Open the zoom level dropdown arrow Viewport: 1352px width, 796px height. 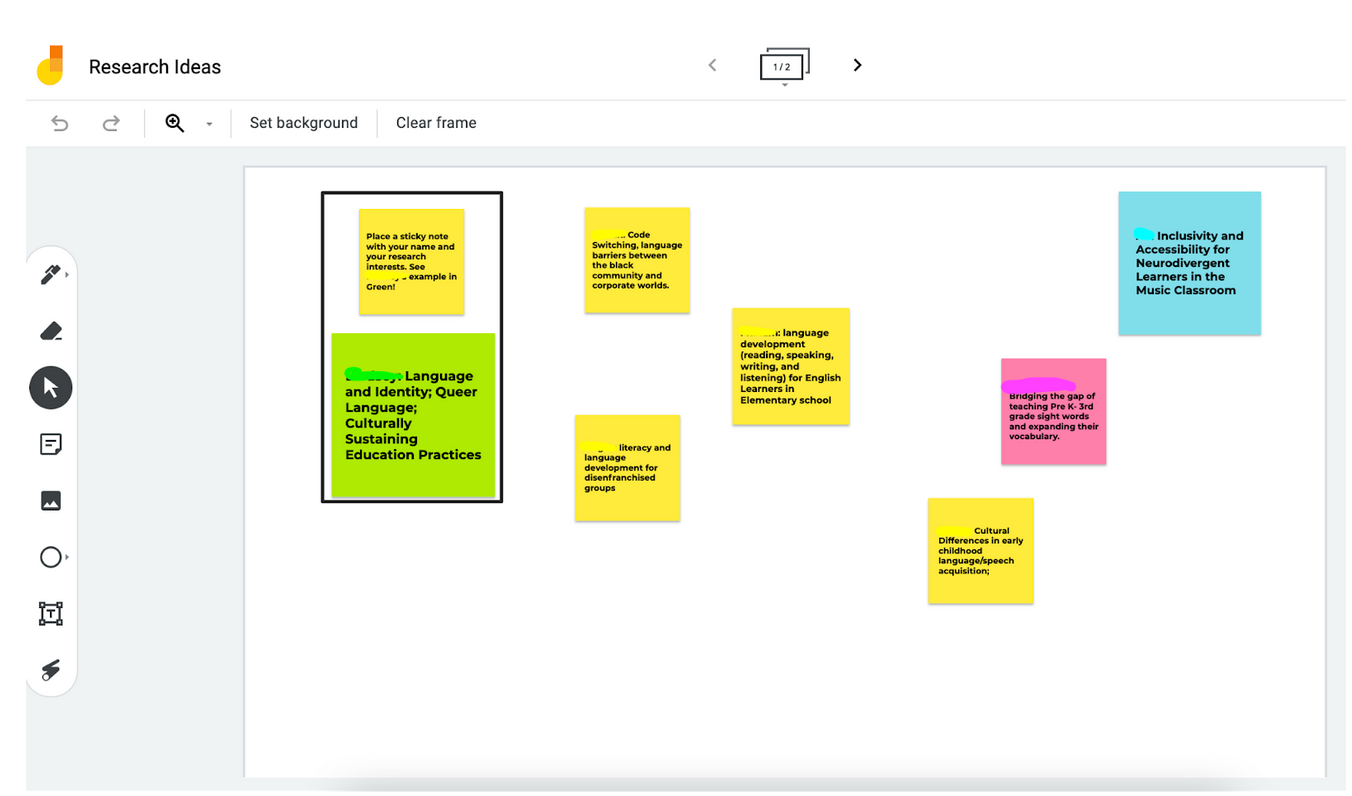pyautogui.click(x=209, y=124)
